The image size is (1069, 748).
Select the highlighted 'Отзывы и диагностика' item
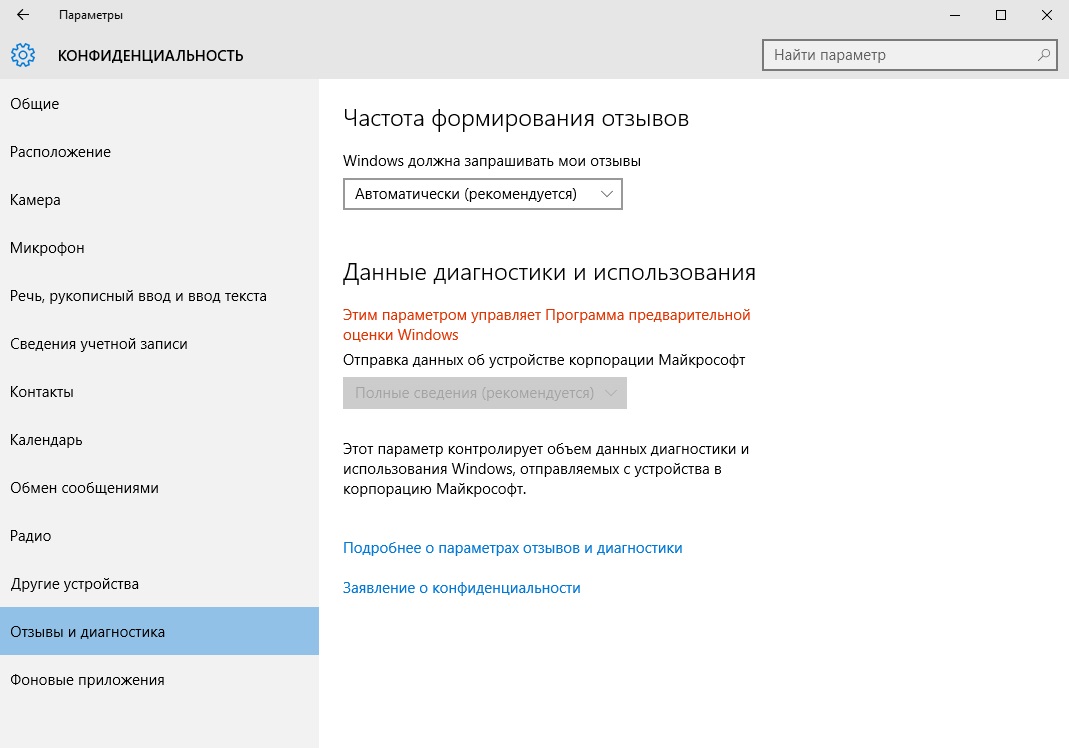(160, 631)
